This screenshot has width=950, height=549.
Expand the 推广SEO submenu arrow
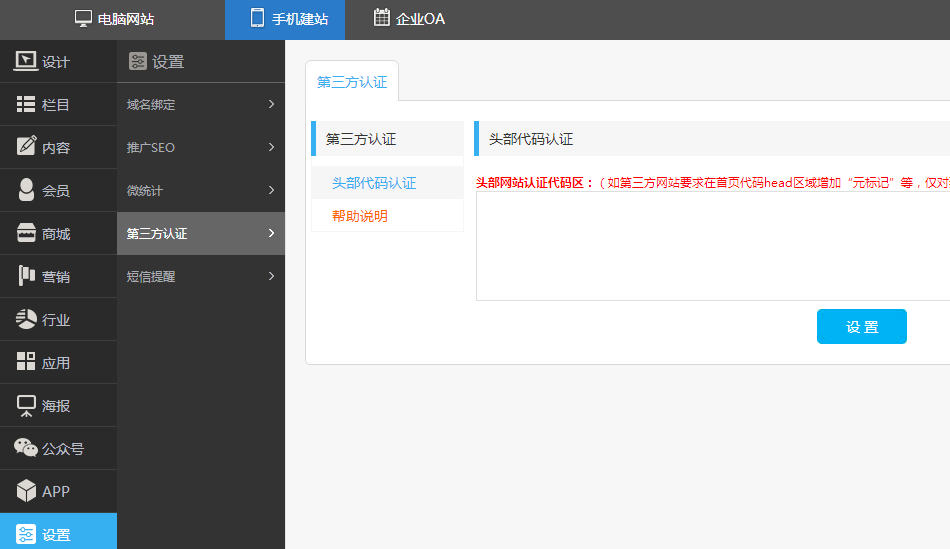(x=271, y=147)
